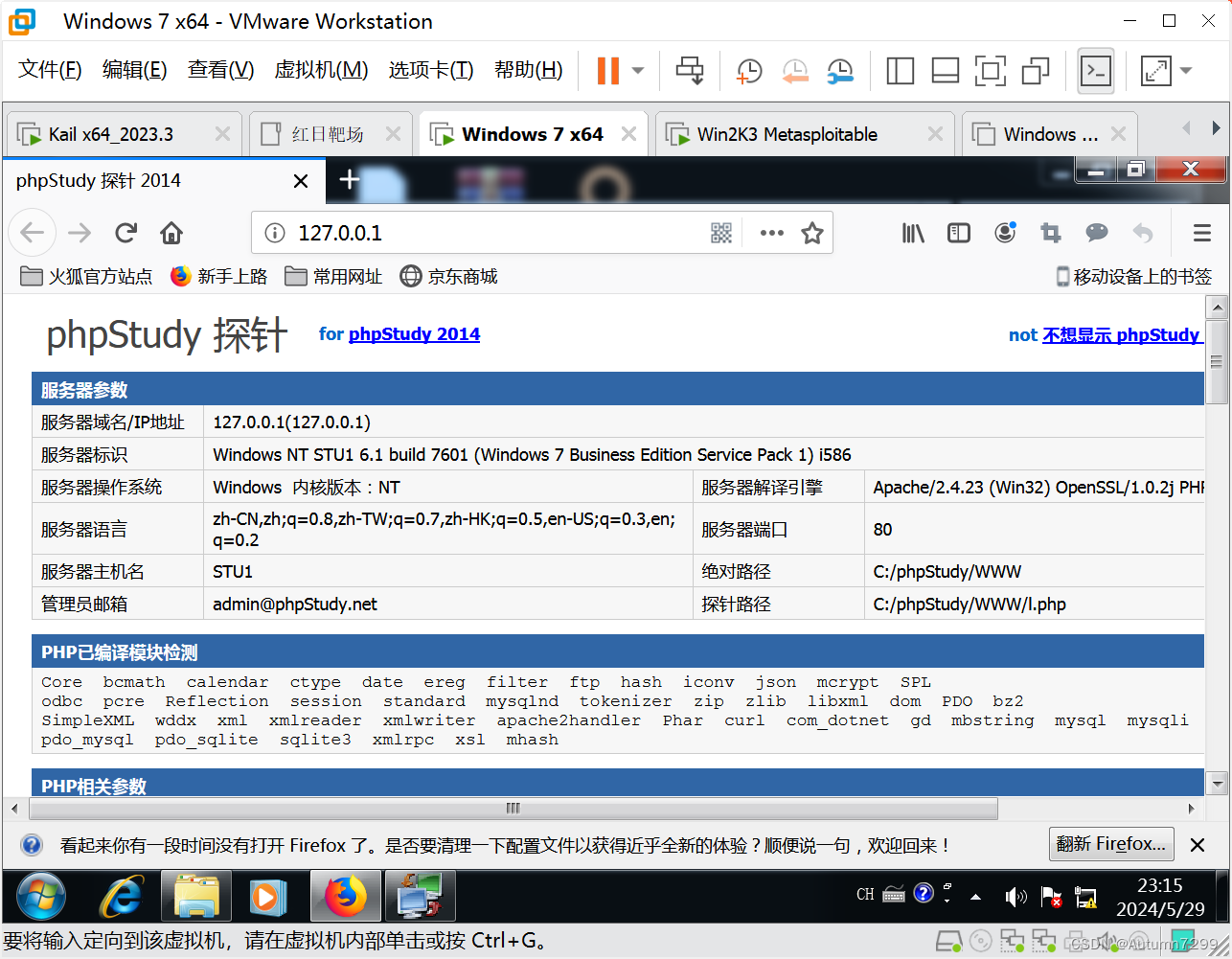Image resolution: width=1232 pixels, height=959 pixels.
Task: Reload the current Firefox page
Action: coord(125,233)
